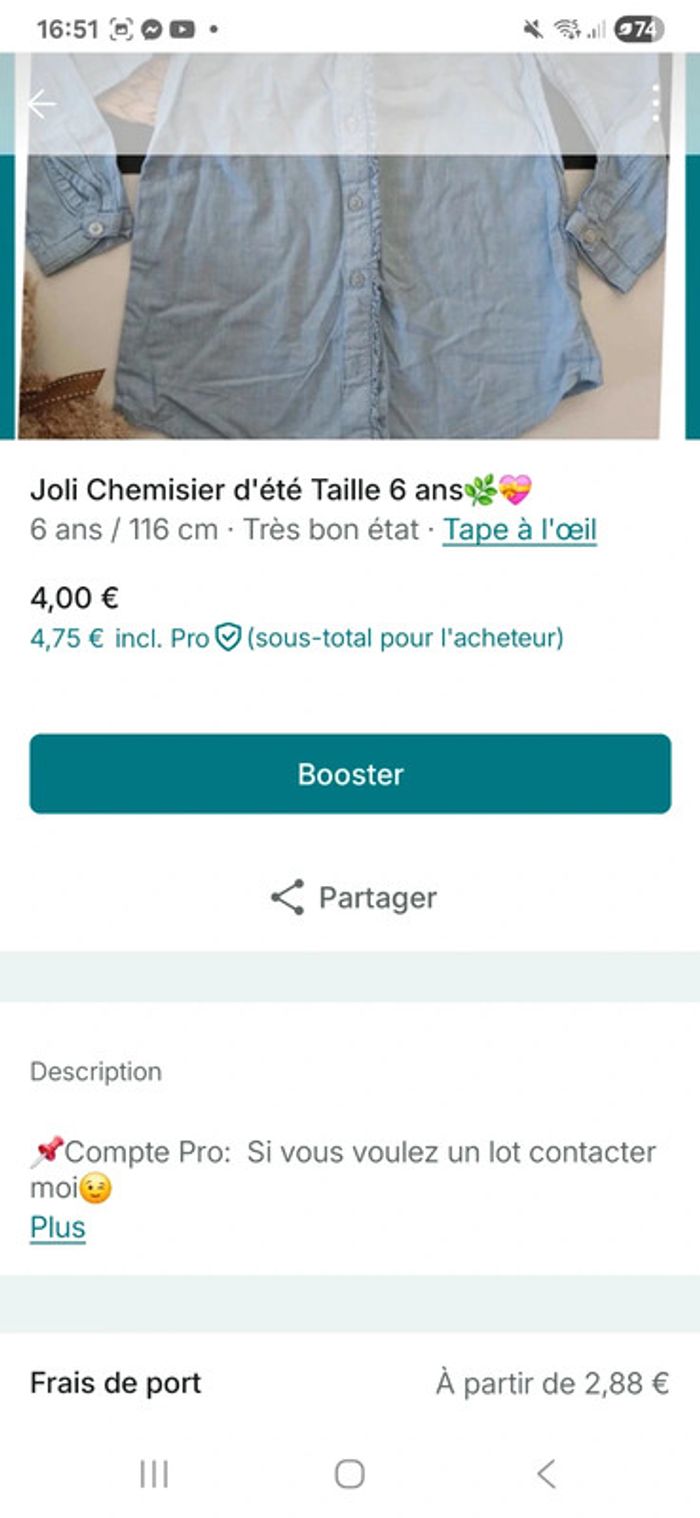
Task: Open the Frais de port row
Action: pos(116,1383)
